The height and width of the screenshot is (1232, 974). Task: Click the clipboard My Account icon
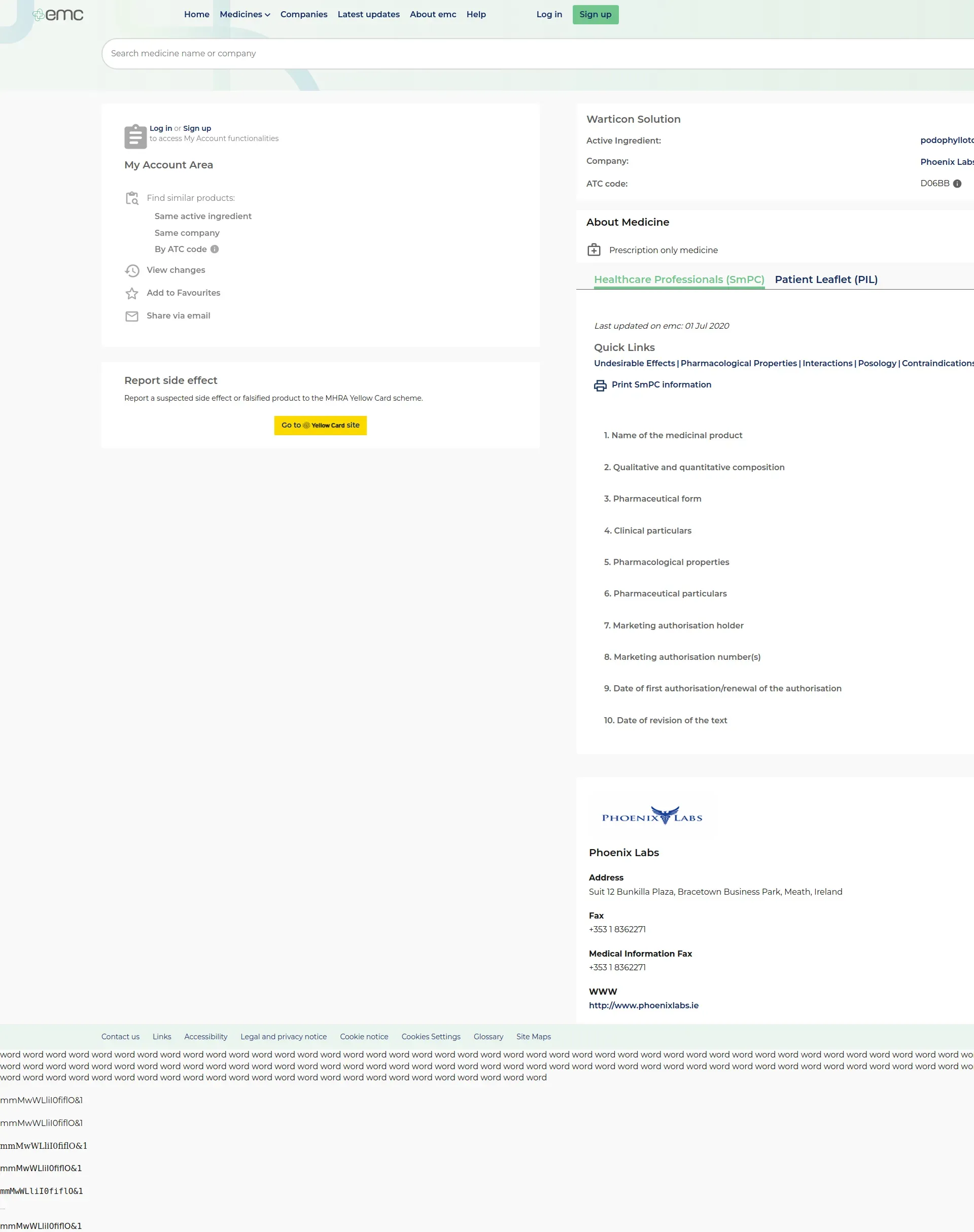coord(135,136)
